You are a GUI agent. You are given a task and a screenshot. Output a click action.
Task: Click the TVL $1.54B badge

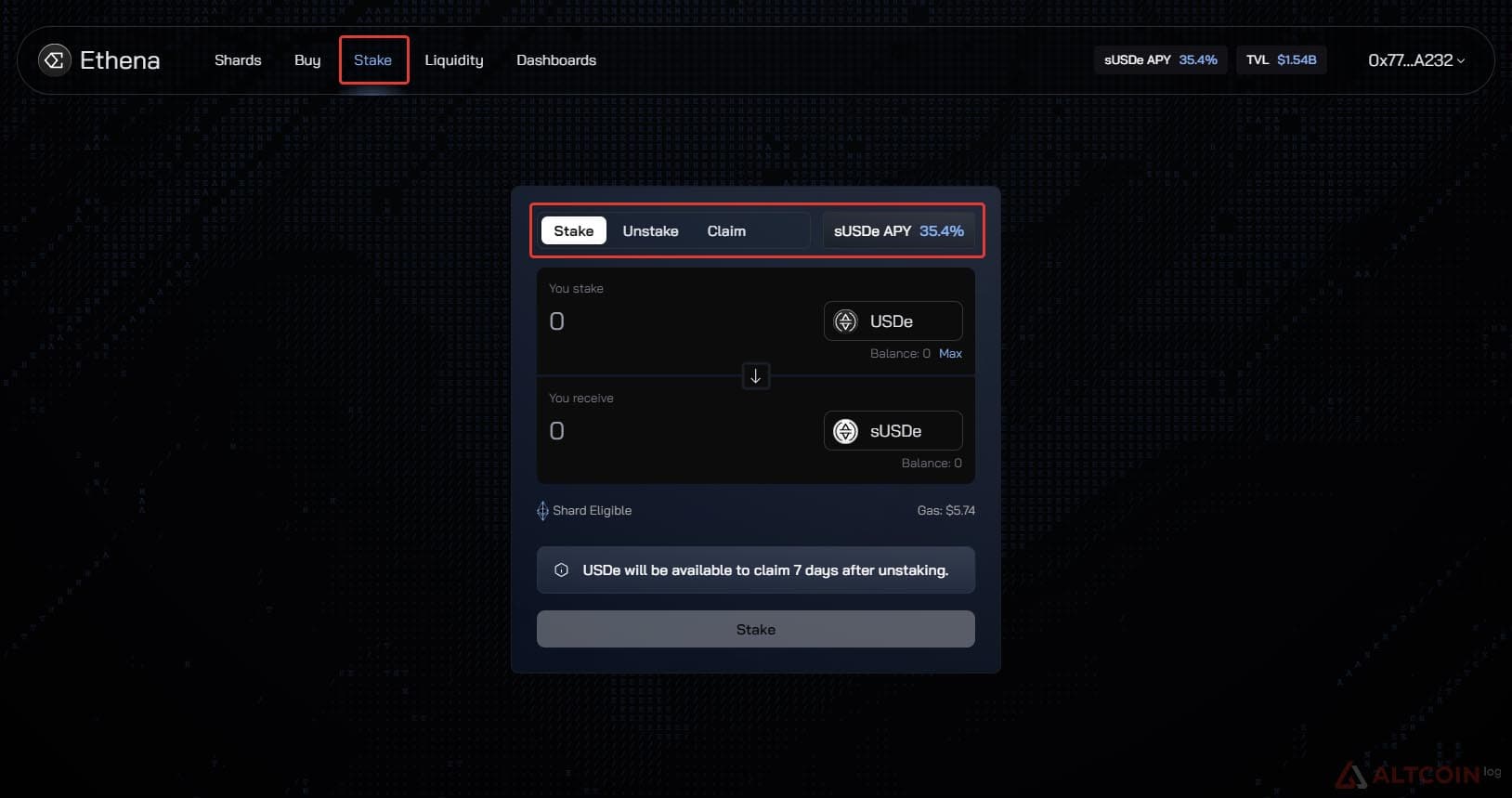coord(1282,60)
